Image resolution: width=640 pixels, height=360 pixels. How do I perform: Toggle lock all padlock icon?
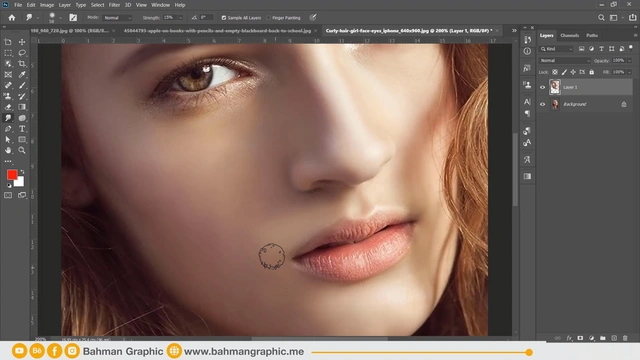click(591, 72)
